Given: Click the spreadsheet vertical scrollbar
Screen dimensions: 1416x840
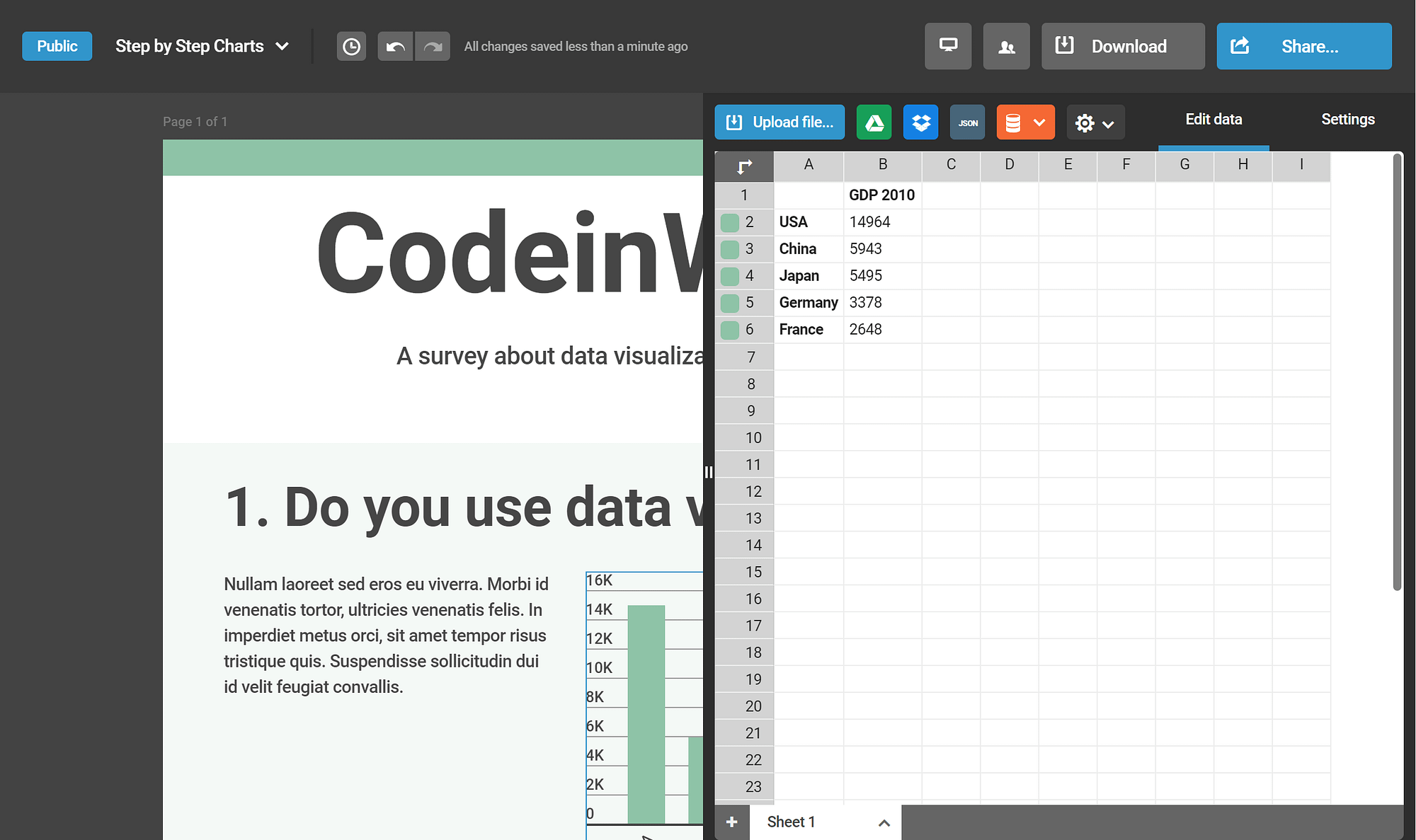Looking at the screenshot, I should (1397, 372).
